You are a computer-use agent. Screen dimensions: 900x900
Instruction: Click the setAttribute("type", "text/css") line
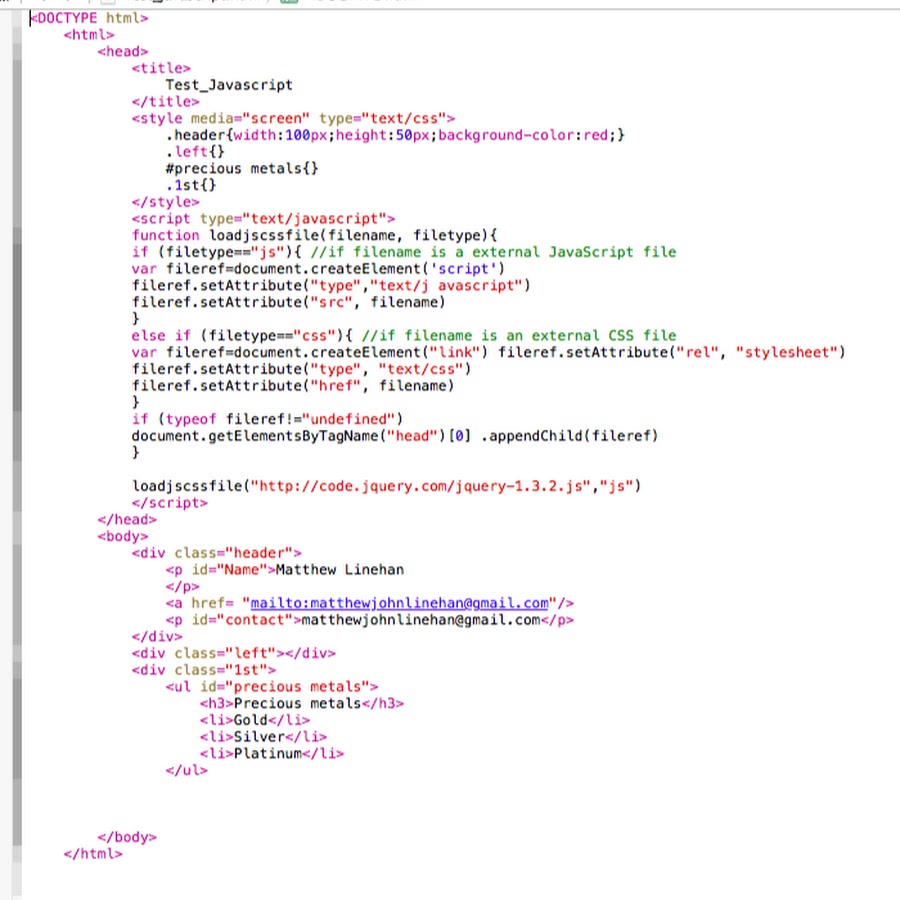301,369
